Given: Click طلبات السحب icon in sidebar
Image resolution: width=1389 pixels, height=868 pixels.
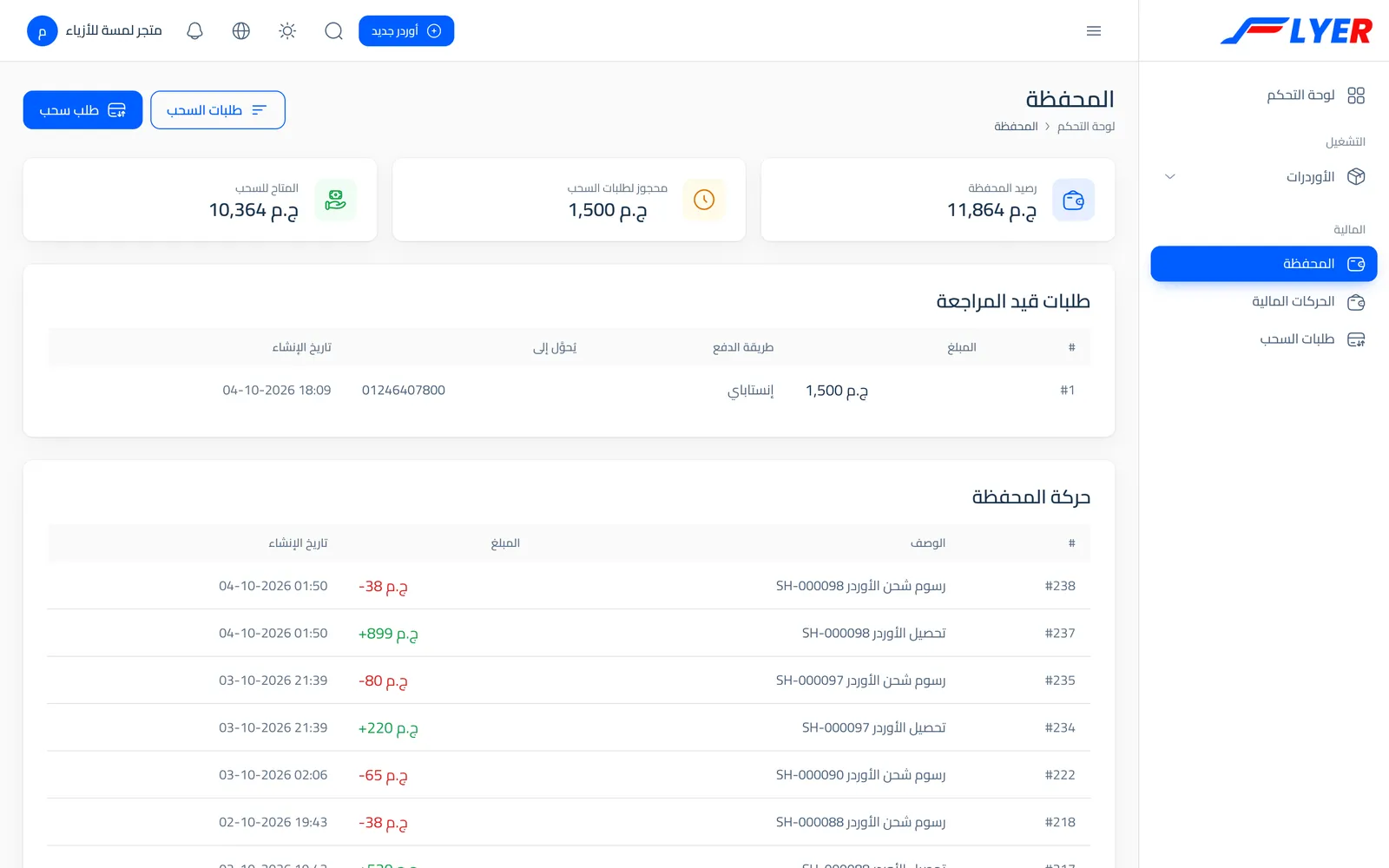Looking at the screenshot, I should click(x=1356, y=339).
